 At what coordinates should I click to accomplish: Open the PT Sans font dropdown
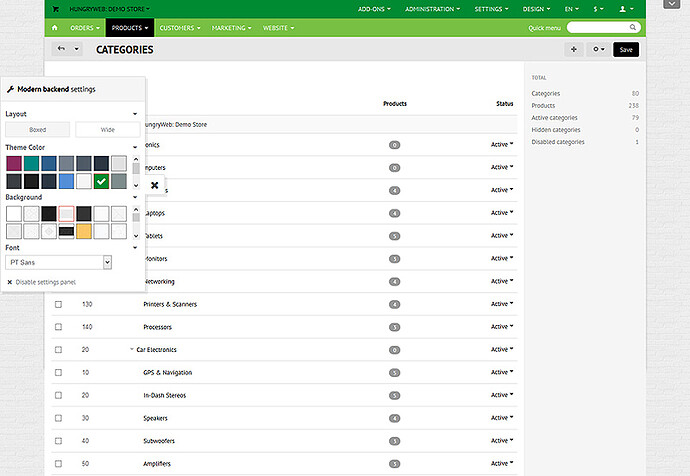pos(59,263)
